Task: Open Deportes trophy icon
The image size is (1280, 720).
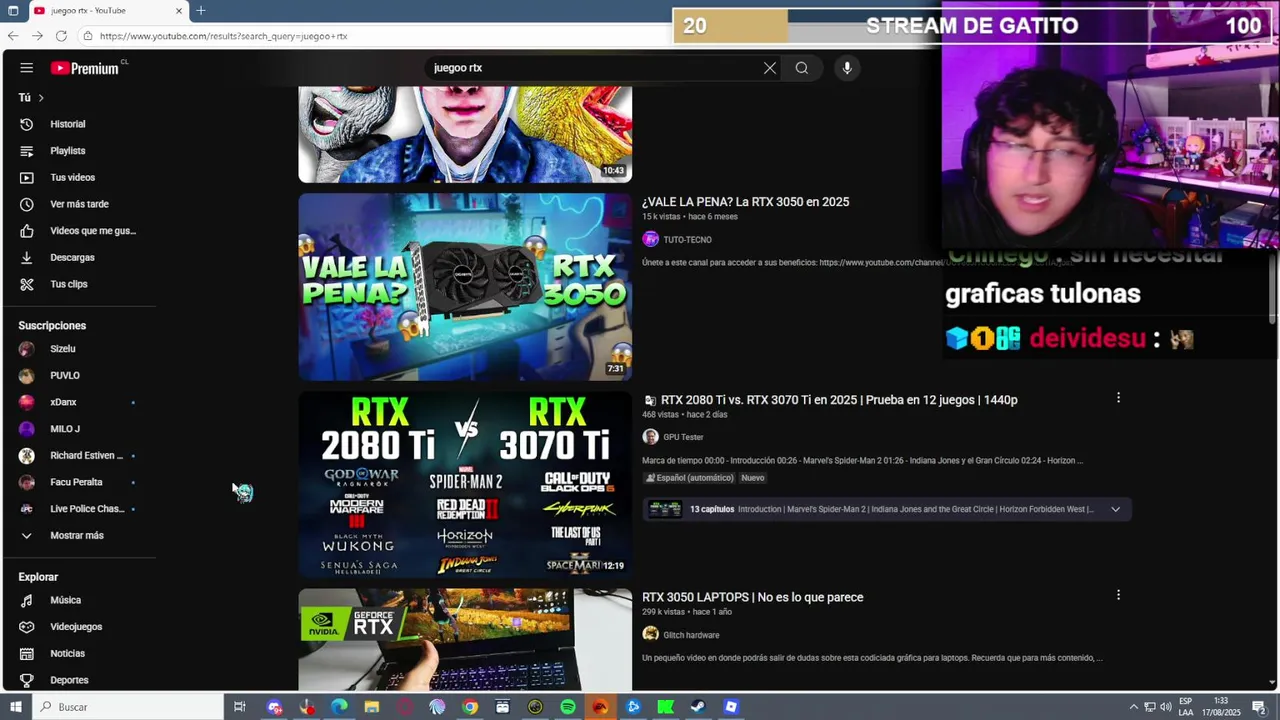Action: (27, 680)
